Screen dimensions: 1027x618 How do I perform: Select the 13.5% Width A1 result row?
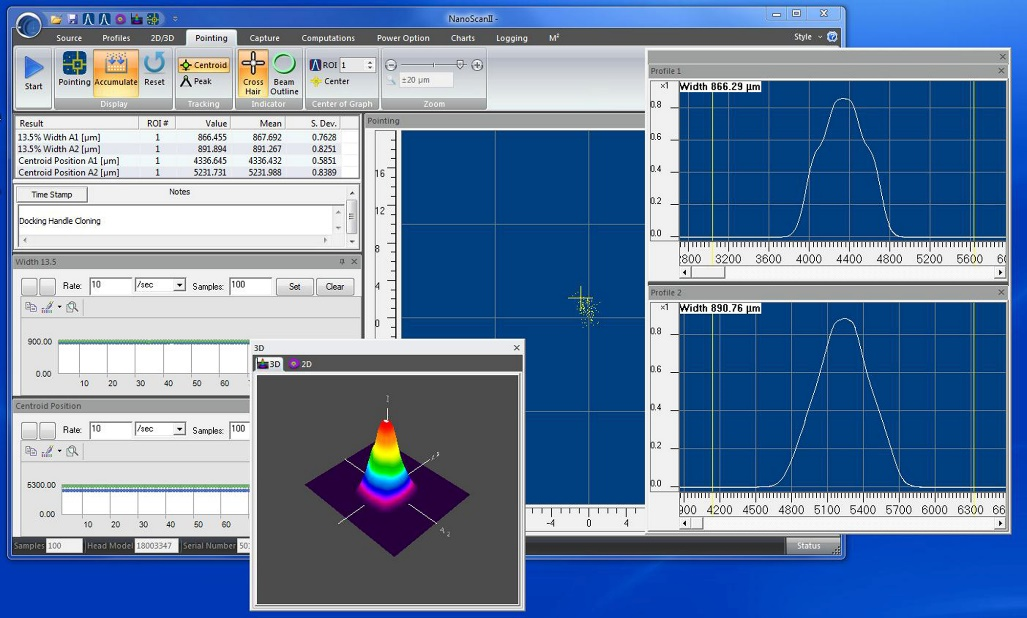click(x=187, y=137)
